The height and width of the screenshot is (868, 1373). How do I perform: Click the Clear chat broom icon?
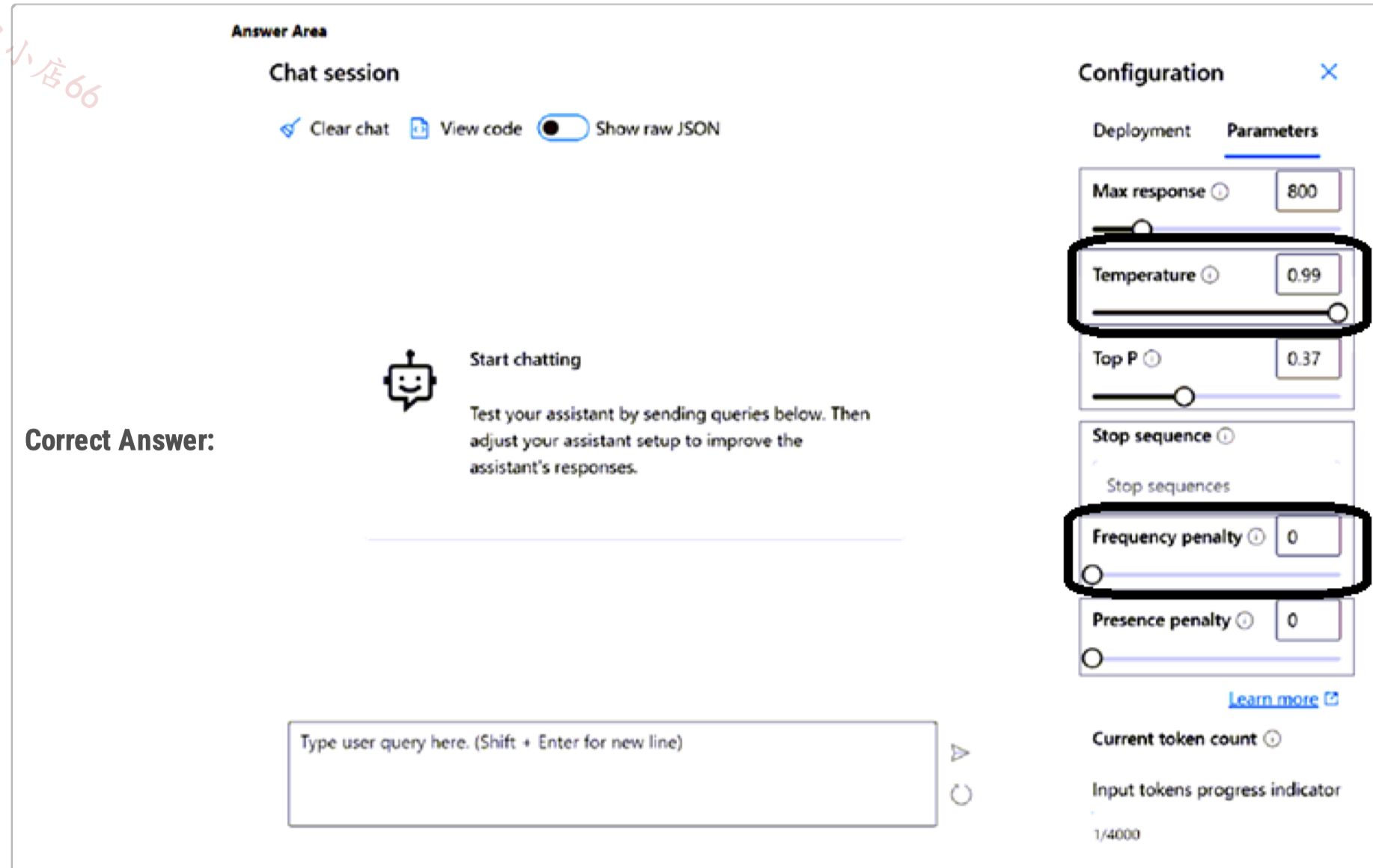click(x=290, y=129)
